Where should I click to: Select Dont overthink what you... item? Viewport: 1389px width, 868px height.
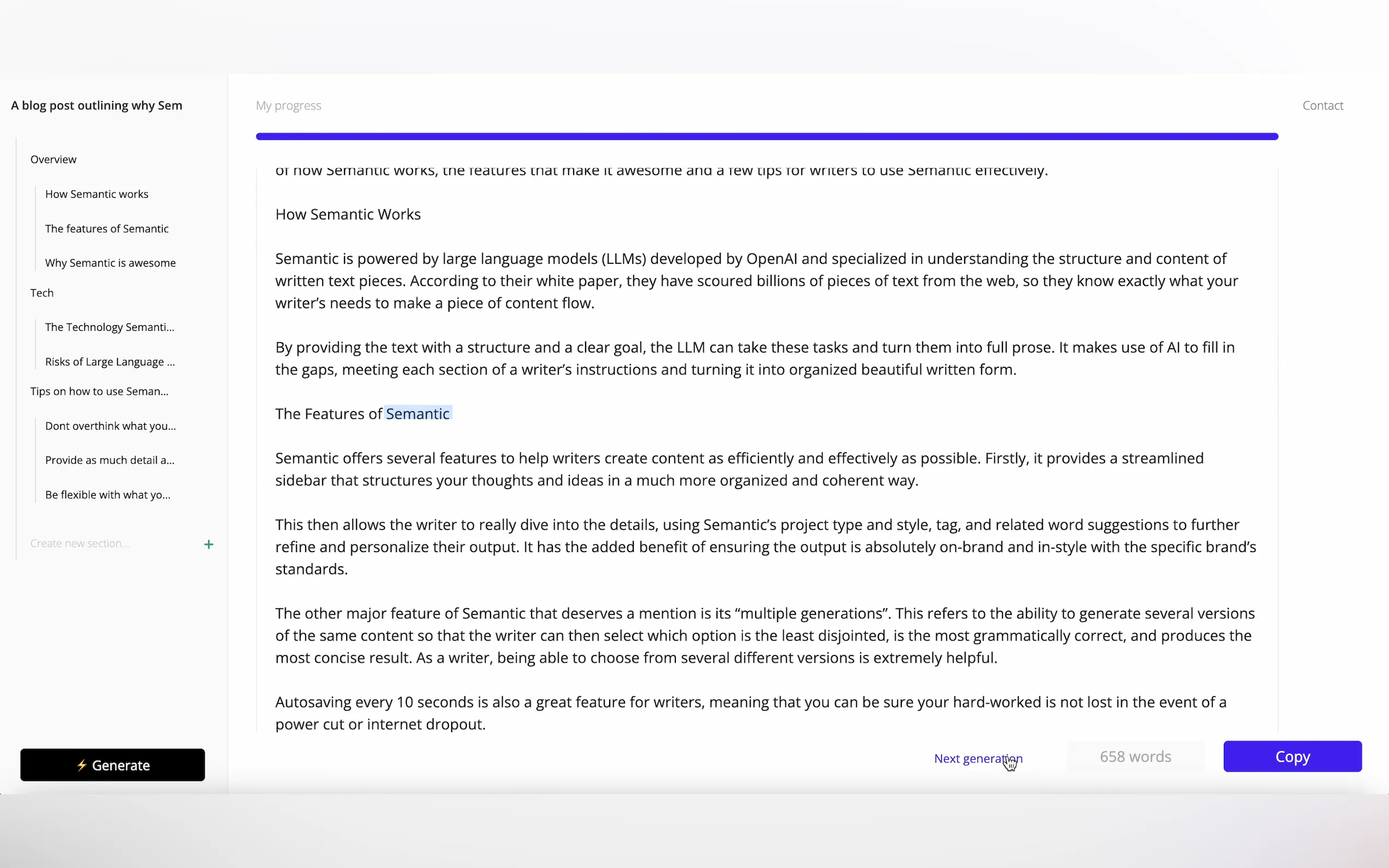click(110, 426)
